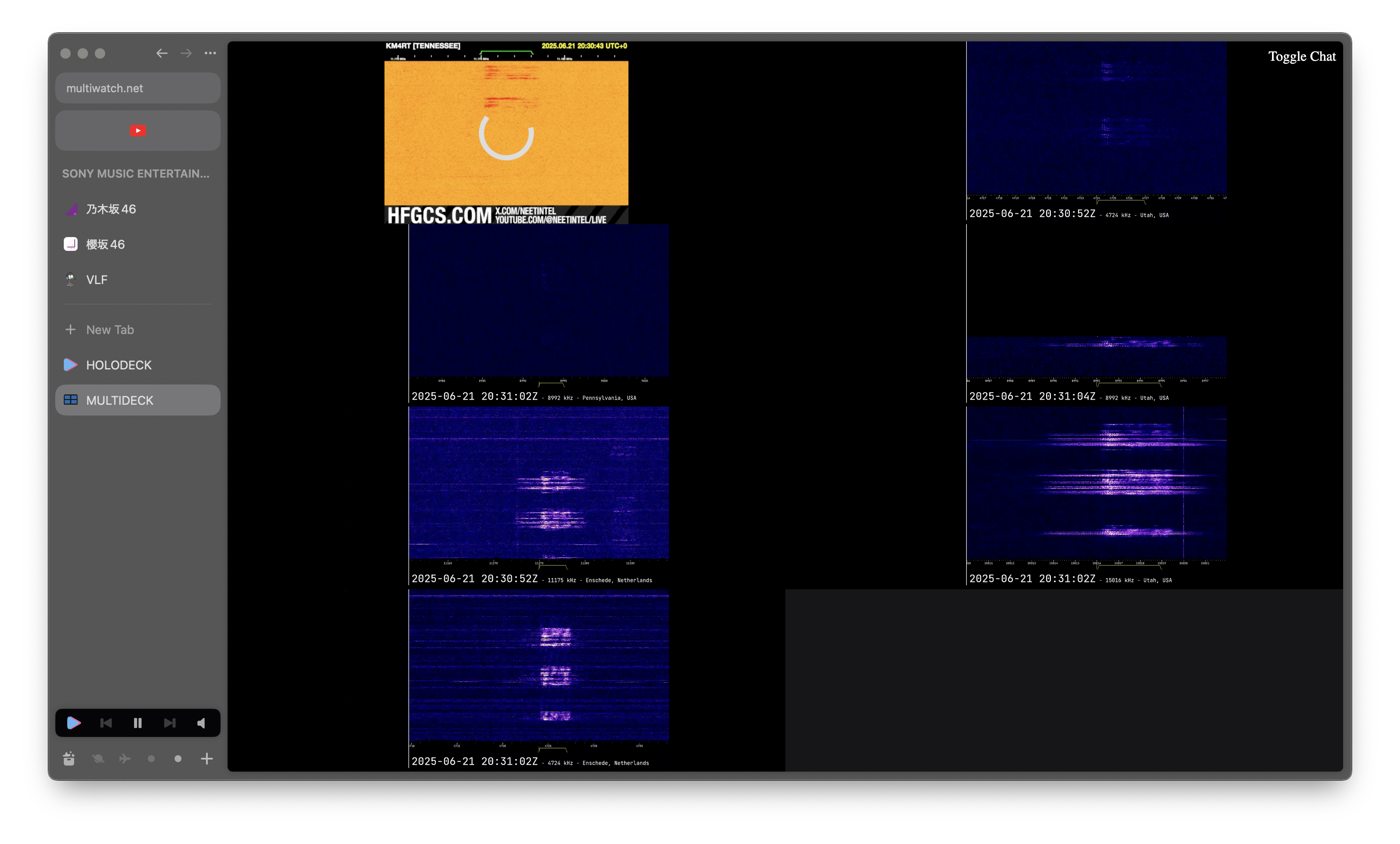Open the 乃木坂46 tab
Screen dimensions: 1400x844
[137, 209]
